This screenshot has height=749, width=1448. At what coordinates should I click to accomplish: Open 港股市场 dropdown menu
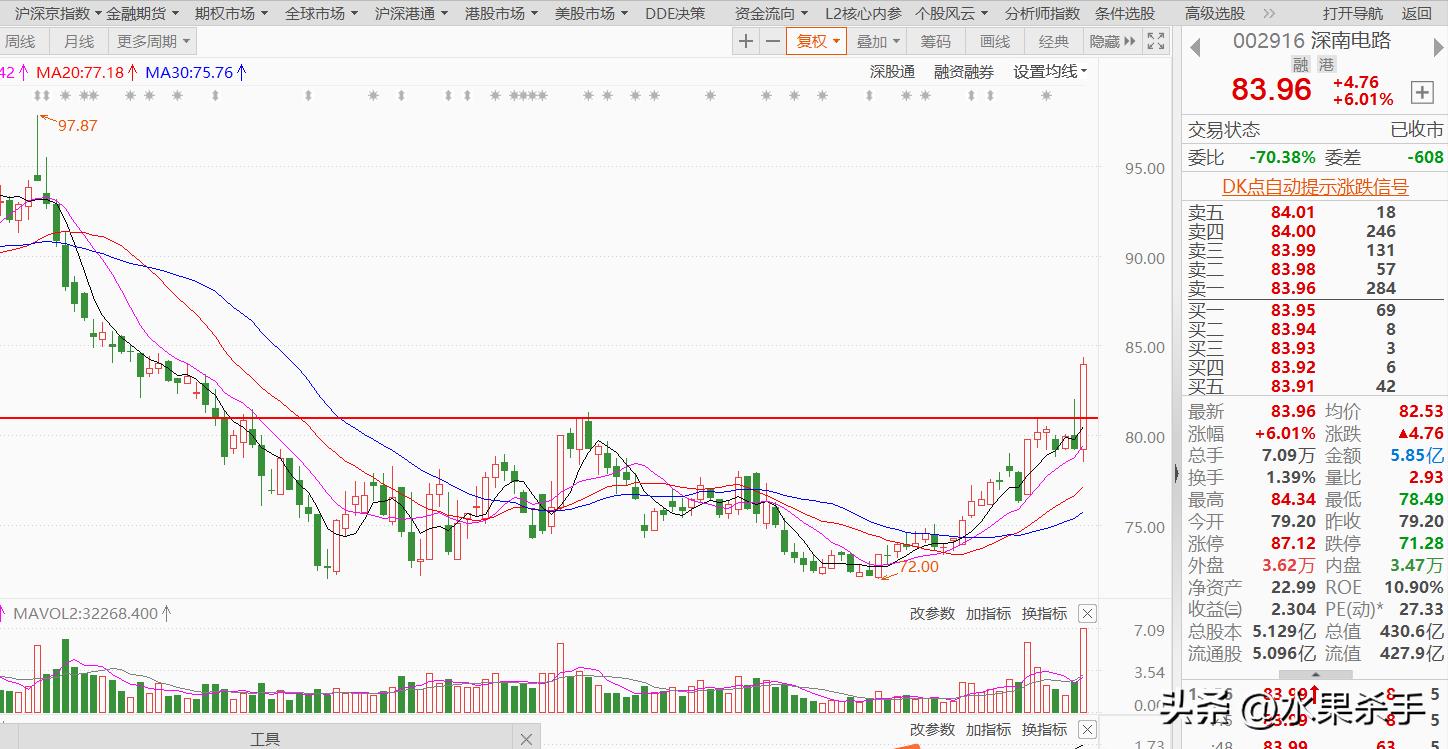tap(501, 14)
